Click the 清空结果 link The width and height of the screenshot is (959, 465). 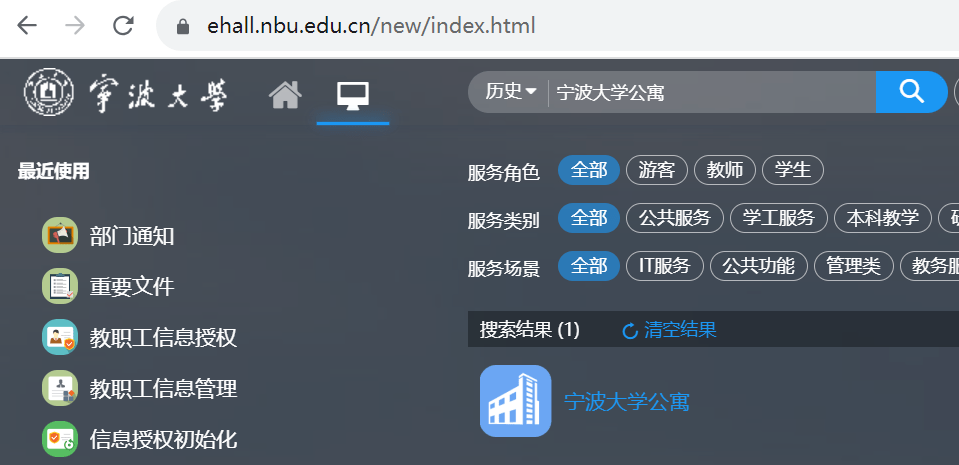pyautogui.click(x=680, y=330)
